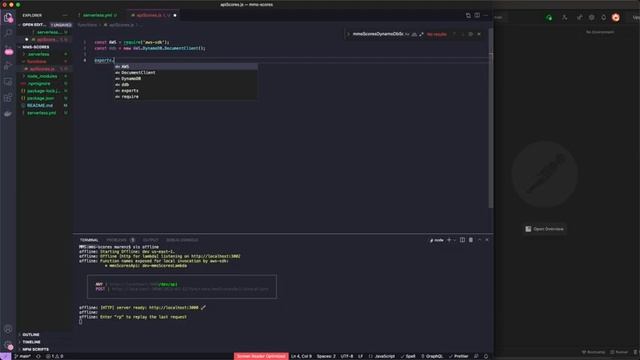Click the notifications bell in status bar
The image size is (640, 360).
tap(486, 356)
